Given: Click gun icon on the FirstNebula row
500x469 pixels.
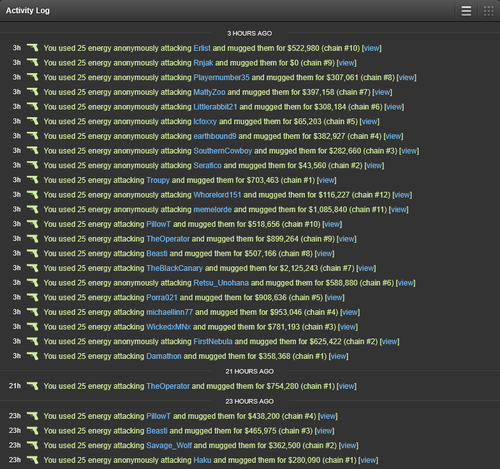Looking at the screenshot, I should pyautogui.click(x=33, y=341).
